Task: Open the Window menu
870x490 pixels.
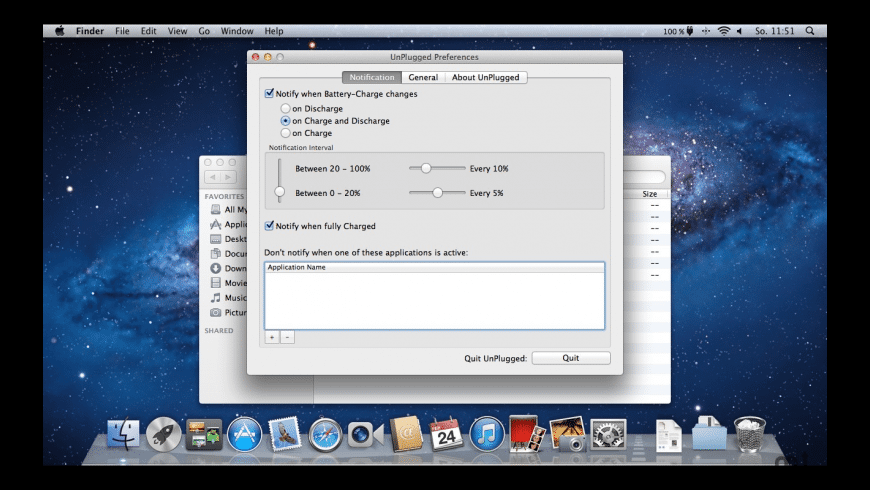Action: (x=237, y=31)
